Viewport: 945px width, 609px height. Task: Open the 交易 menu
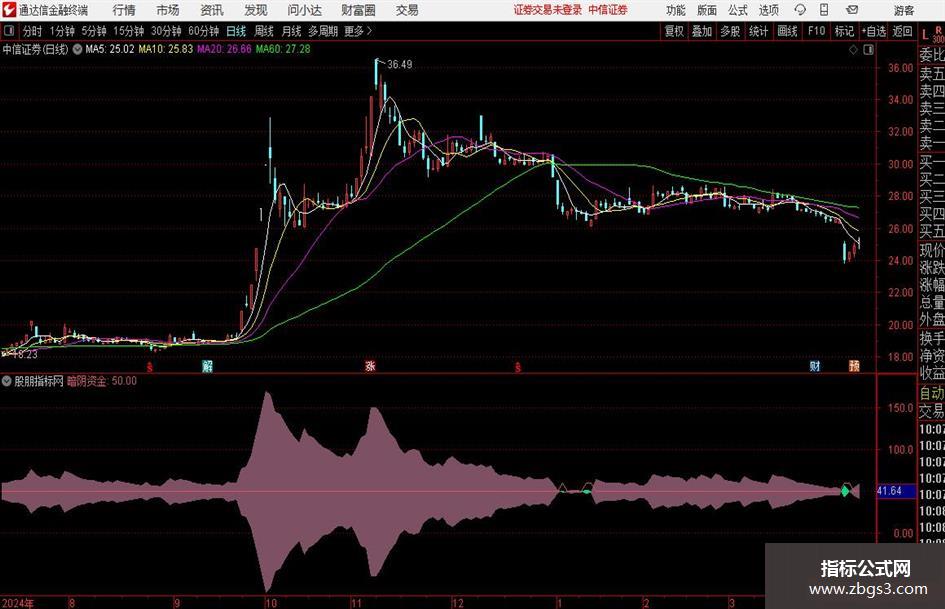pyautogui.click(x=407, y=10)
